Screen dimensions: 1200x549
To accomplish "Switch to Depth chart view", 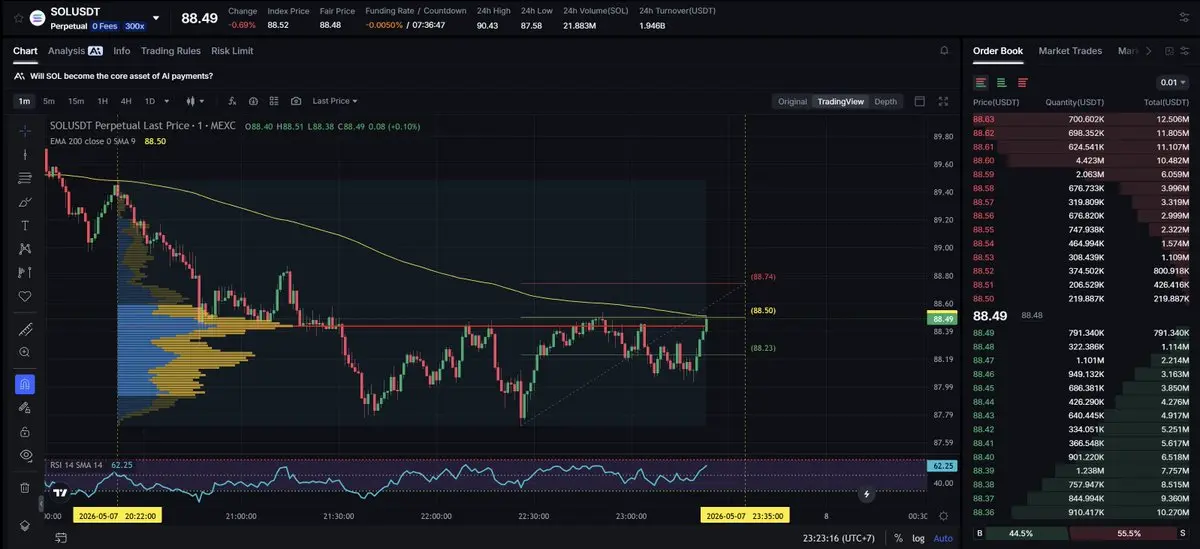I will click(886, 101).
